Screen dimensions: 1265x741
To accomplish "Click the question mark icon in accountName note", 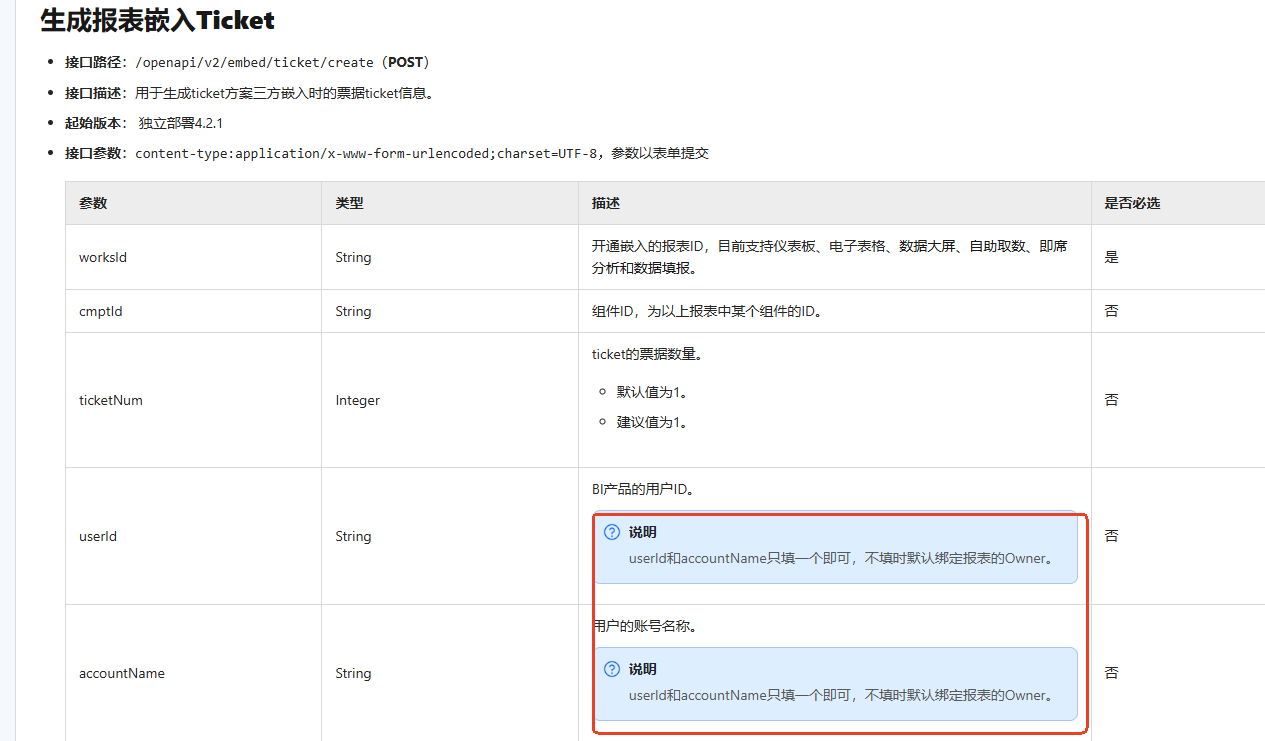I will 612,669.
